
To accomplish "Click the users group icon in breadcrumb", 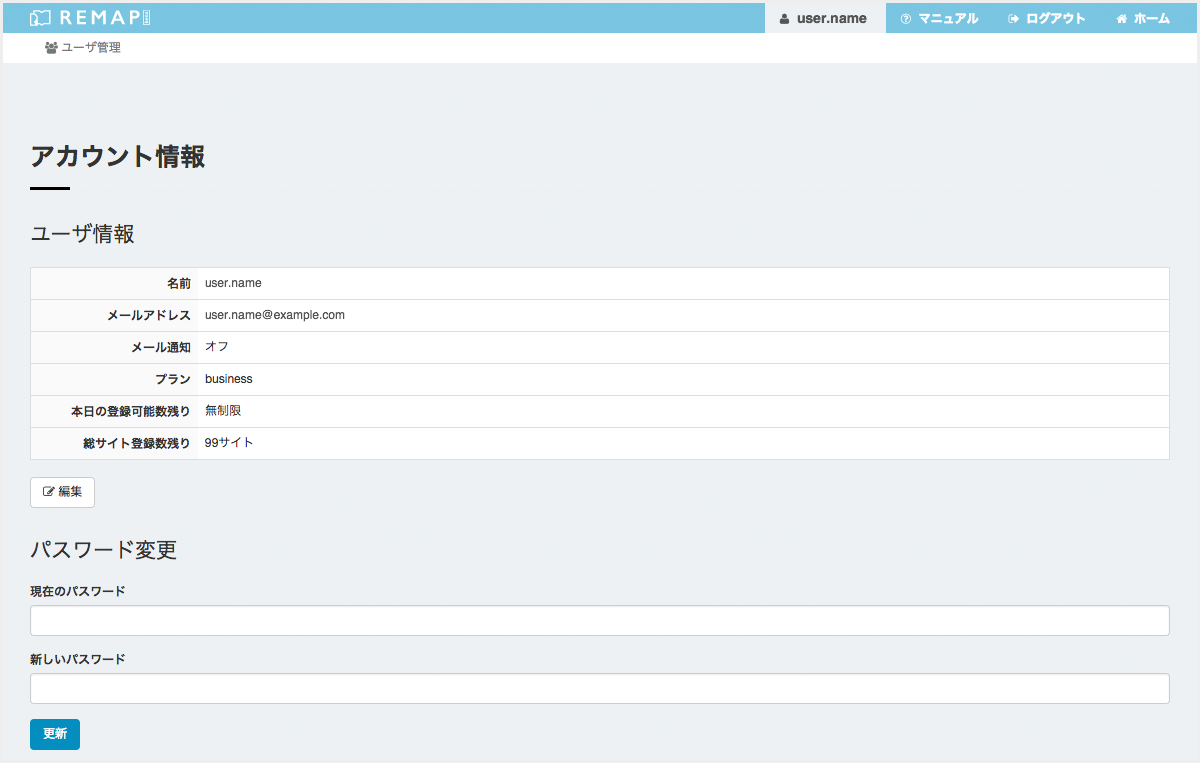I will (51, 47).
